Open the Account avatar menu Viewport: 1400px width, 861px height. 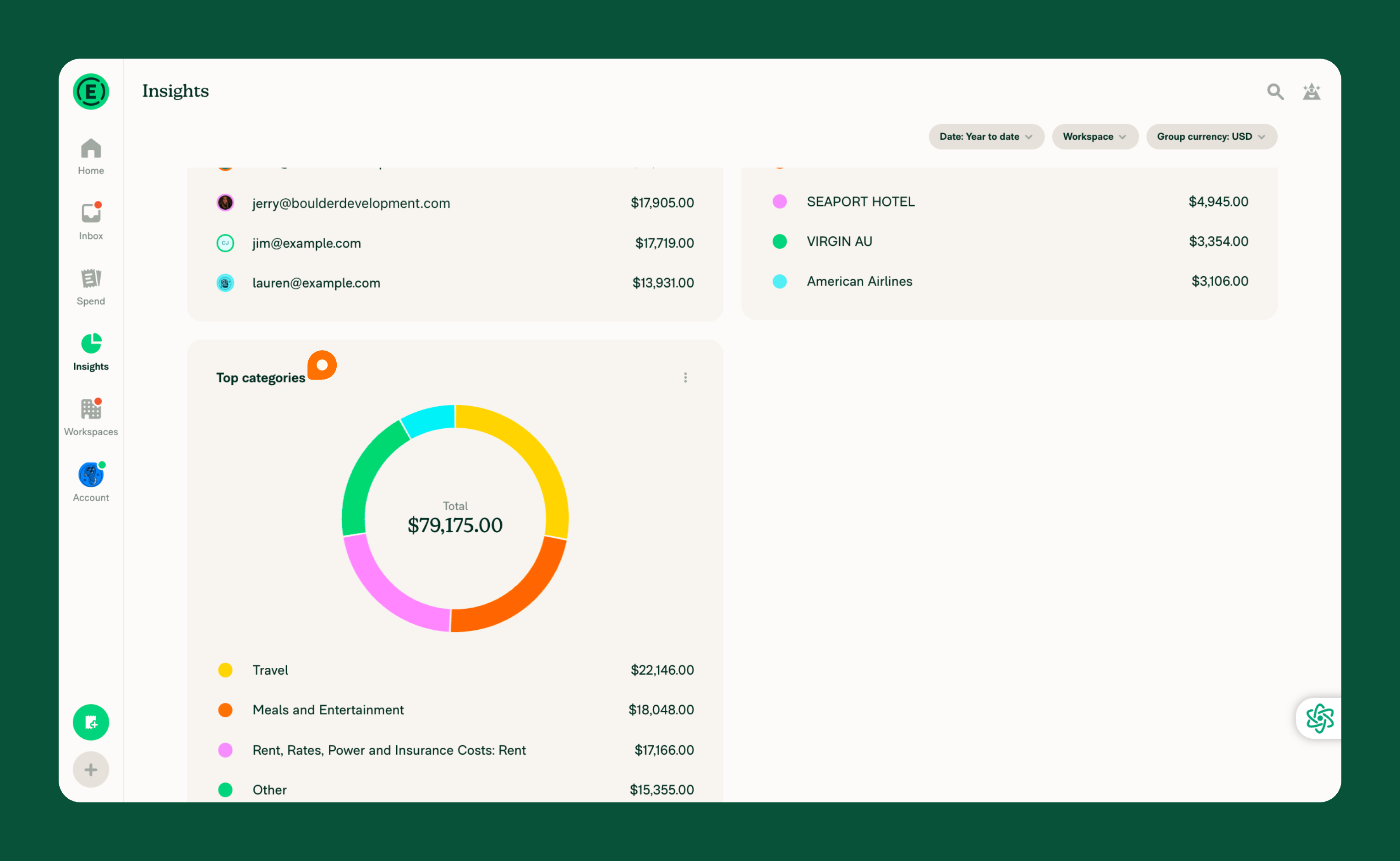coord(91,482)
